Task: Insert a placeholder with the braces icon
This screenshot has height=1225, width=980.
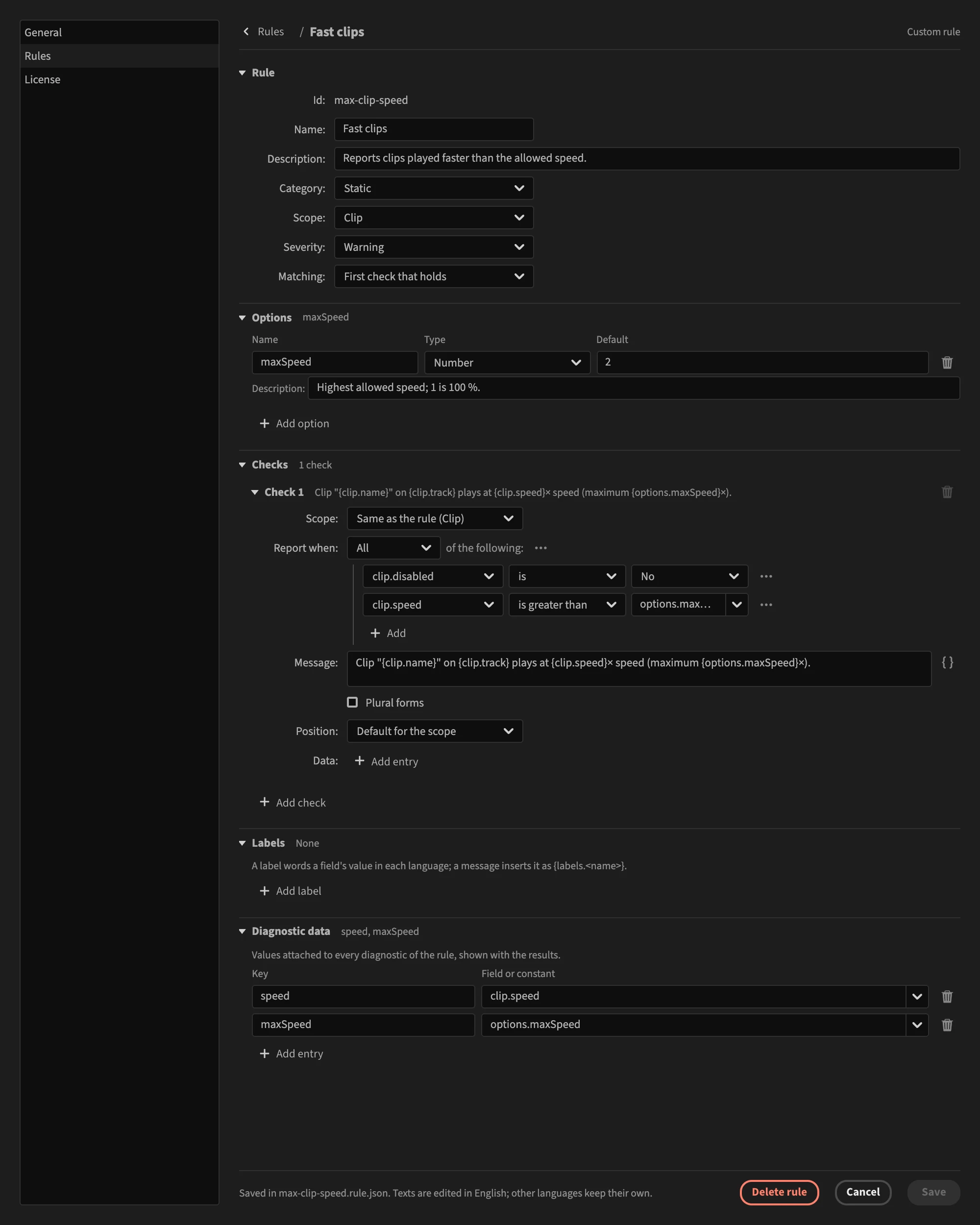Action: tap(947, 662)
